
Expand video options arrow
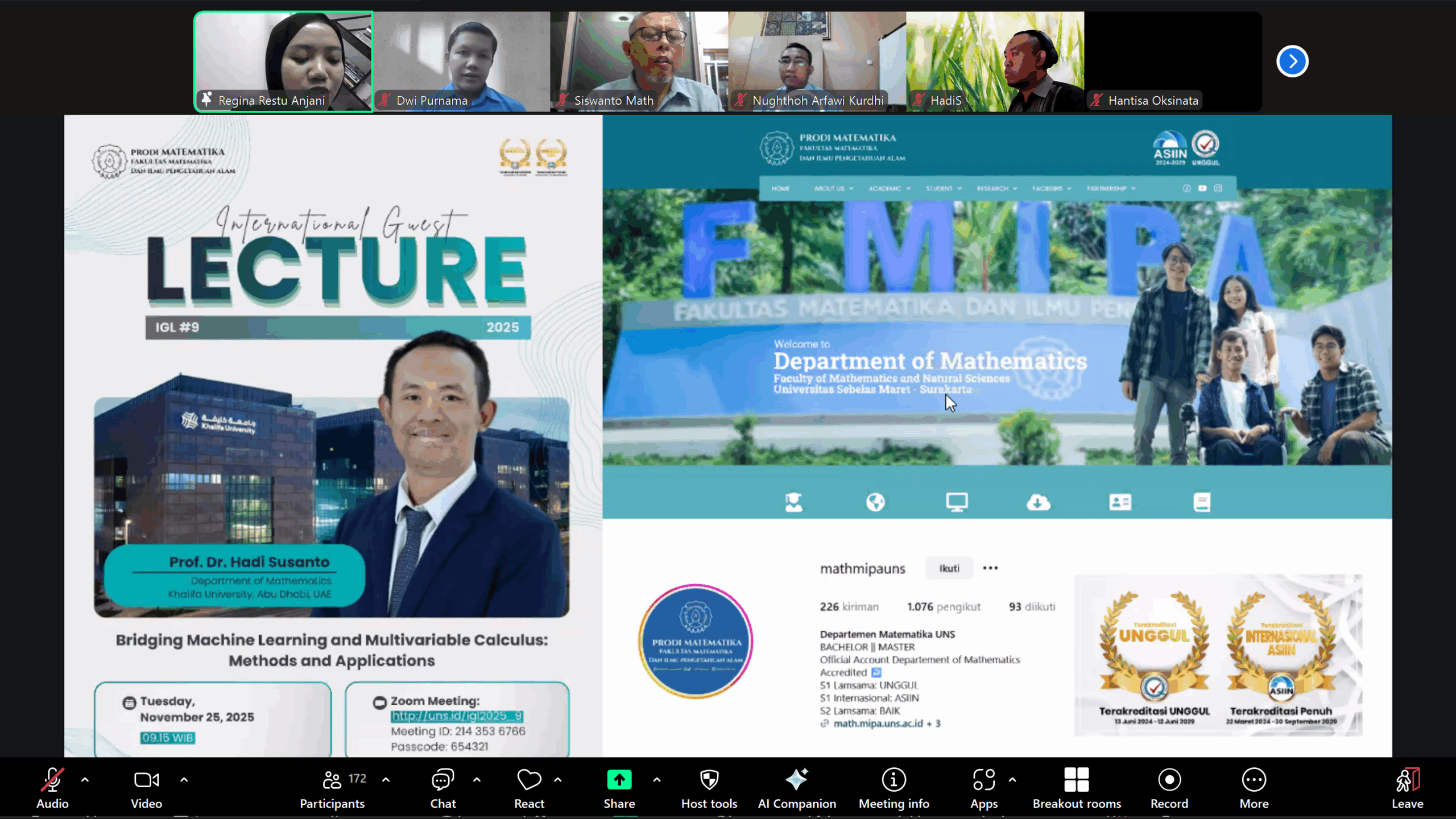184,780
